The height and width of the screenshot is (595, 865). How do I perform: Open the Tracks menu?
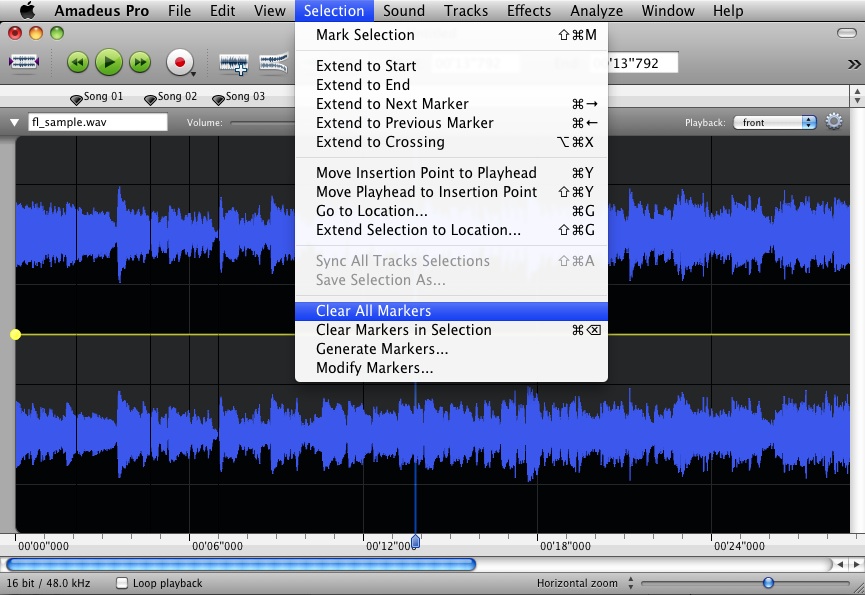click(x=466, y=10)
